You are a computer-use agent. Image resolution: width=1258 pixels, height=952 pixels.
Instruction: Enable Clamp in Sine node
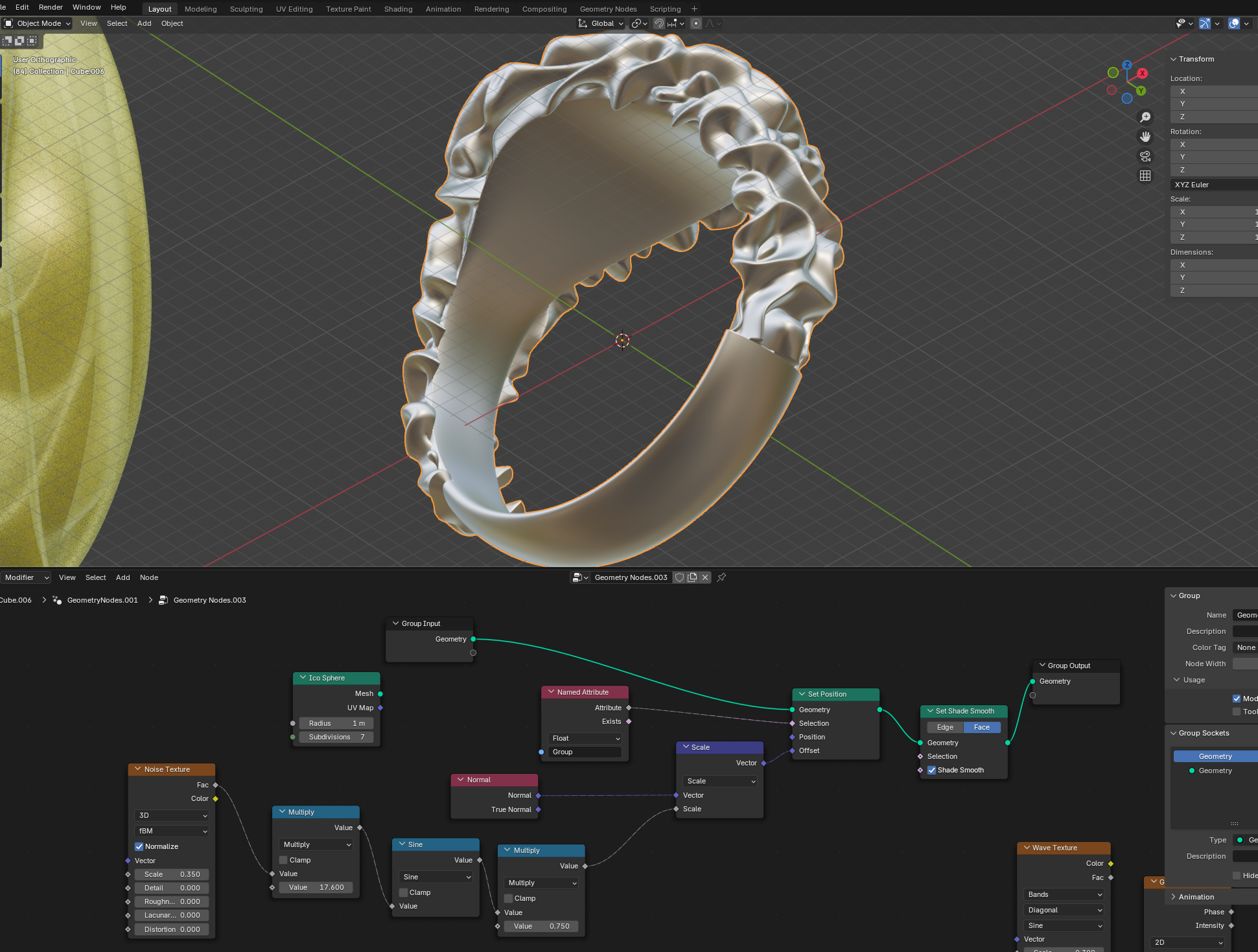pyautogui.click(x=404, y=892)
